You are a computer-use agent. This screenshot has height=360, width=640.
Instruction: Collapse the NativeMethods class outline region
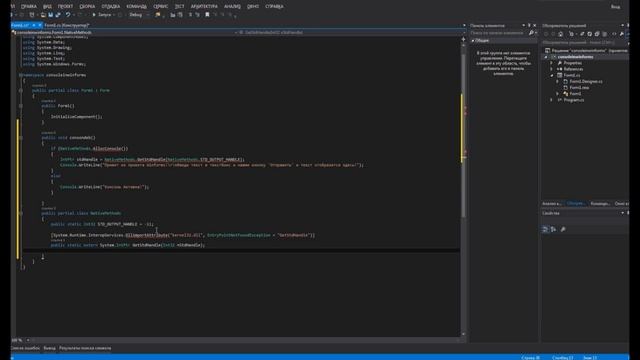click(x=21, y=213)
